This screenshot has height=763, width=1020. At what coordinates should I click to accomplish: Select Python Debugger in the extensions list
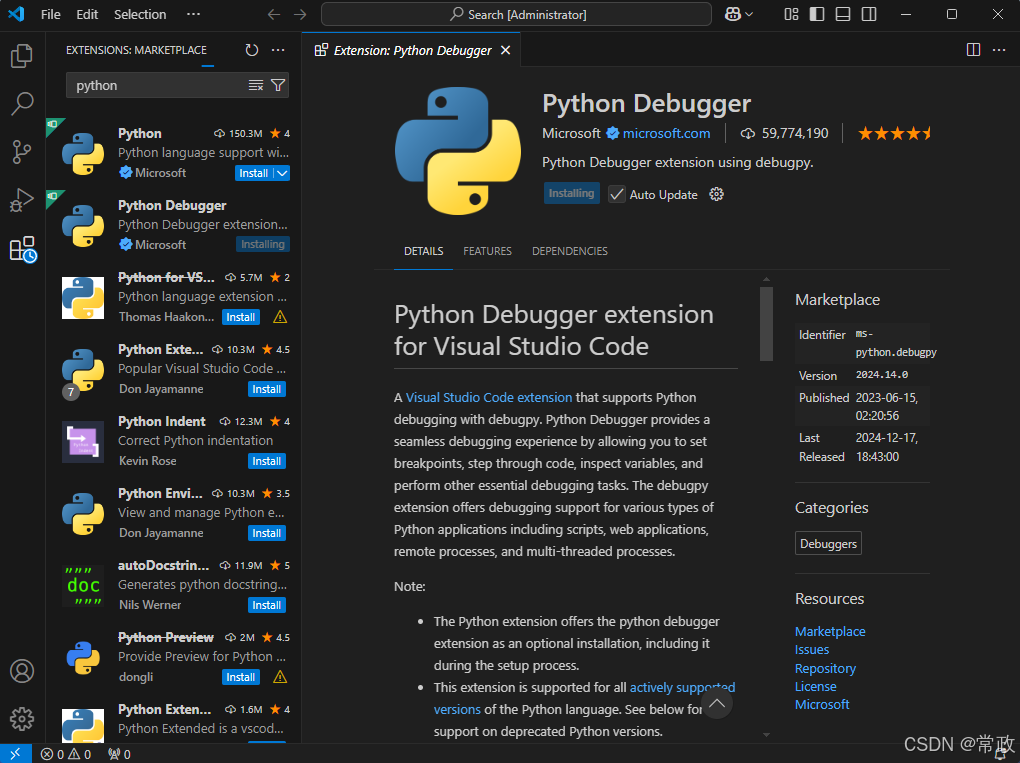point(172,225)
